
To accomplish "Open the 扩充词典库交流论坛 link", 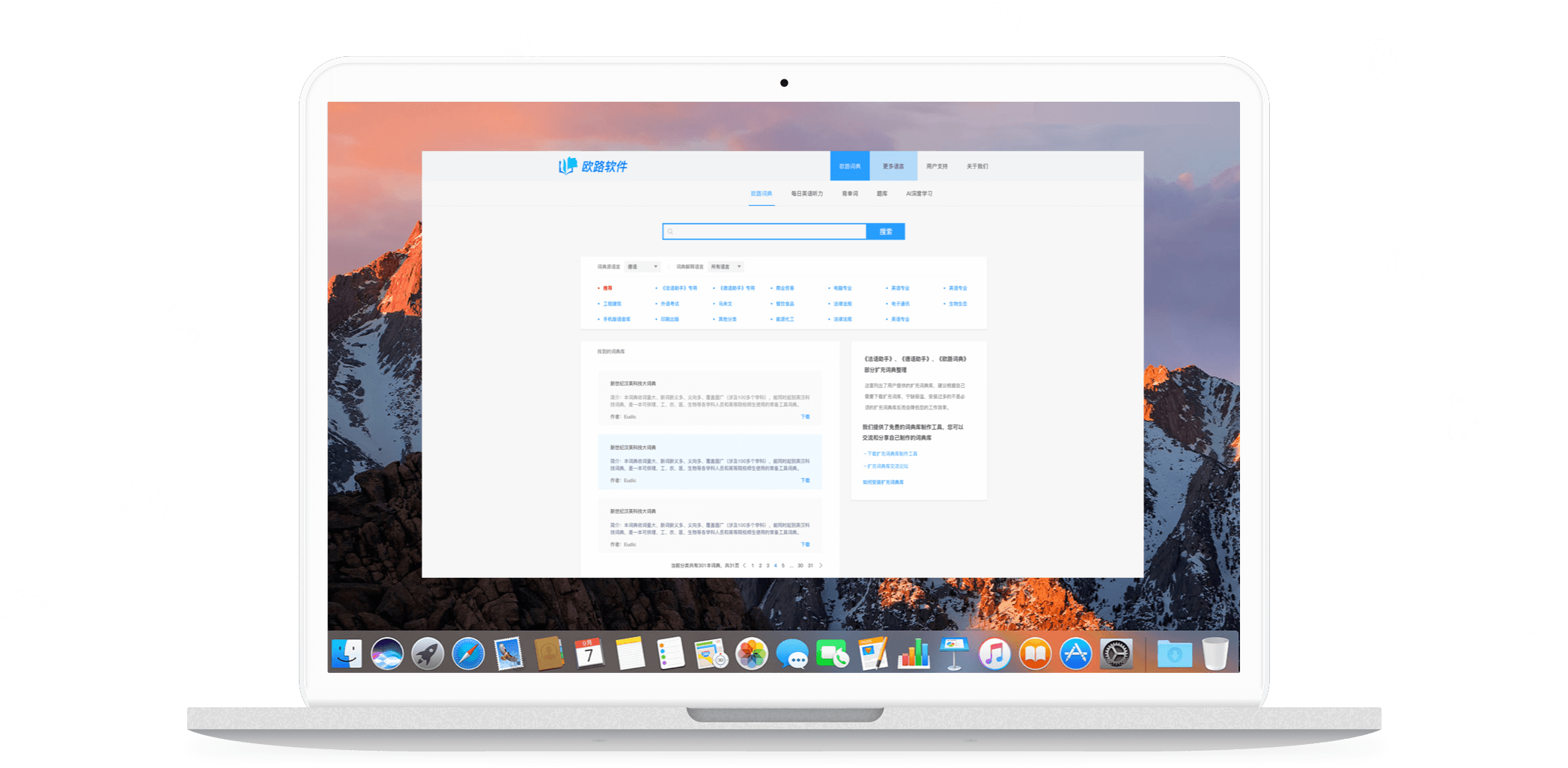I will (x=886, y=466).
